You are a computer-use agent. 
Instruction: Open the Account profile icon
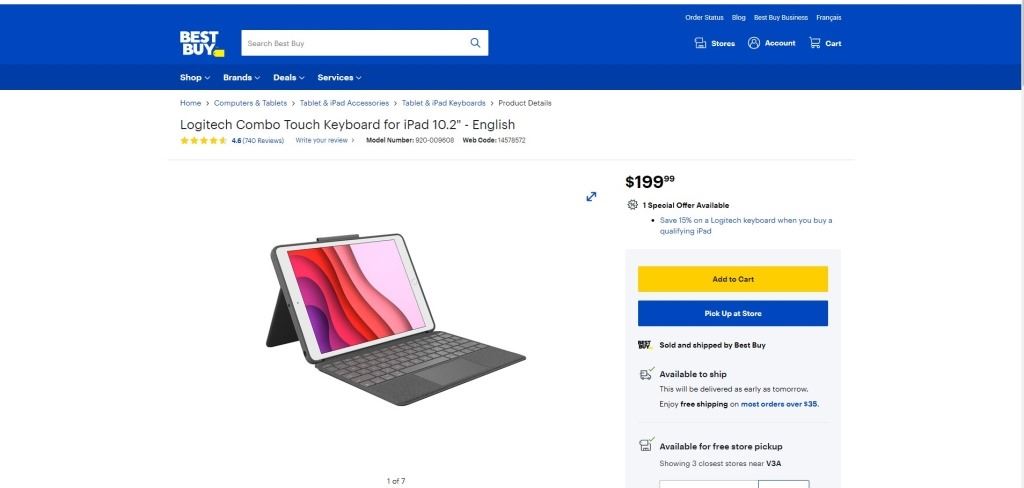tap(754, 43)
